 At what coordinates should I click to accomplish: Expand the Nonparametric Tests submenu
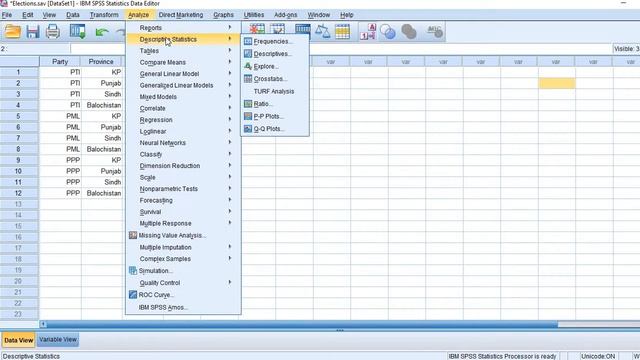click(x=183, y=189)
